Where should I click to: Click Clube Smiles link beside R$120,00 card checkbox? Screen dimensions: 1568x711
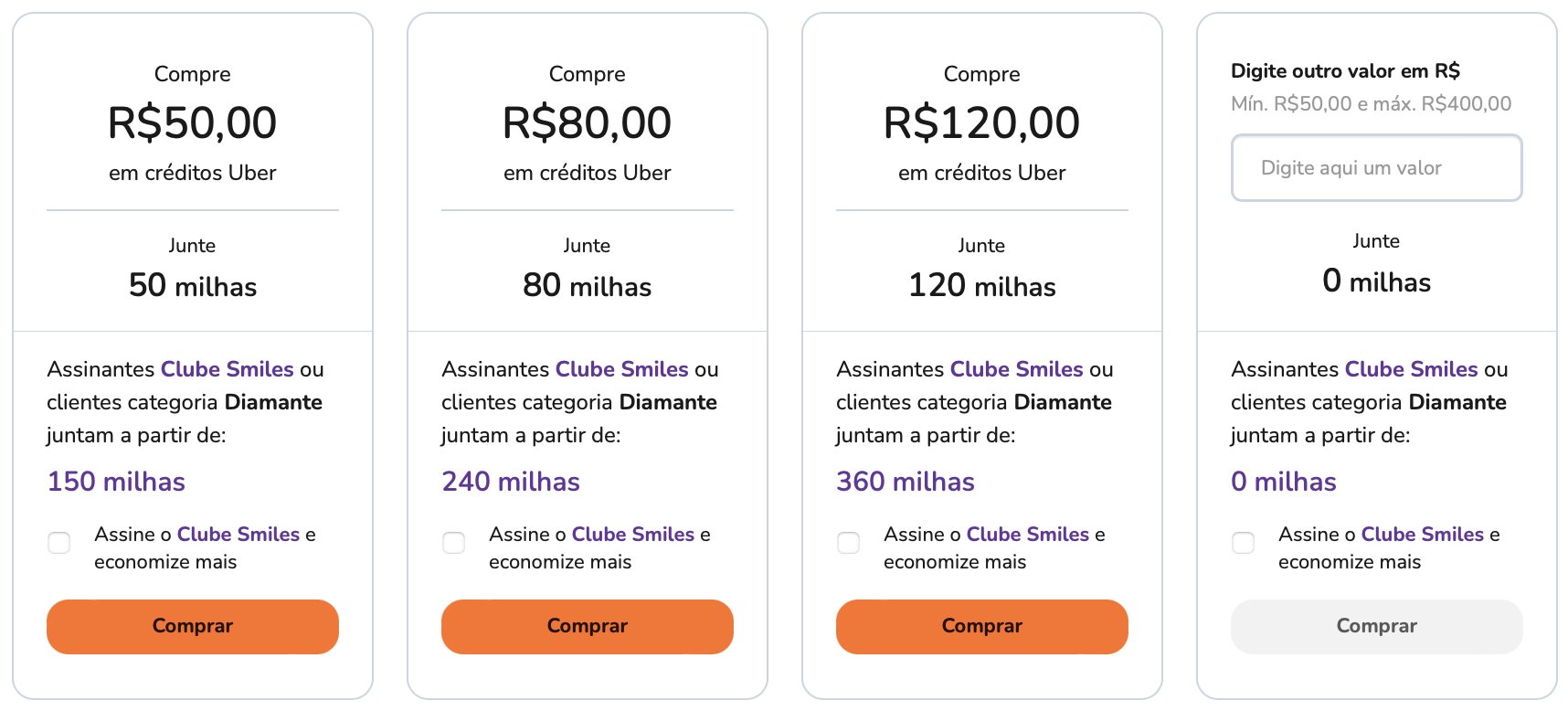[1028, 534]
